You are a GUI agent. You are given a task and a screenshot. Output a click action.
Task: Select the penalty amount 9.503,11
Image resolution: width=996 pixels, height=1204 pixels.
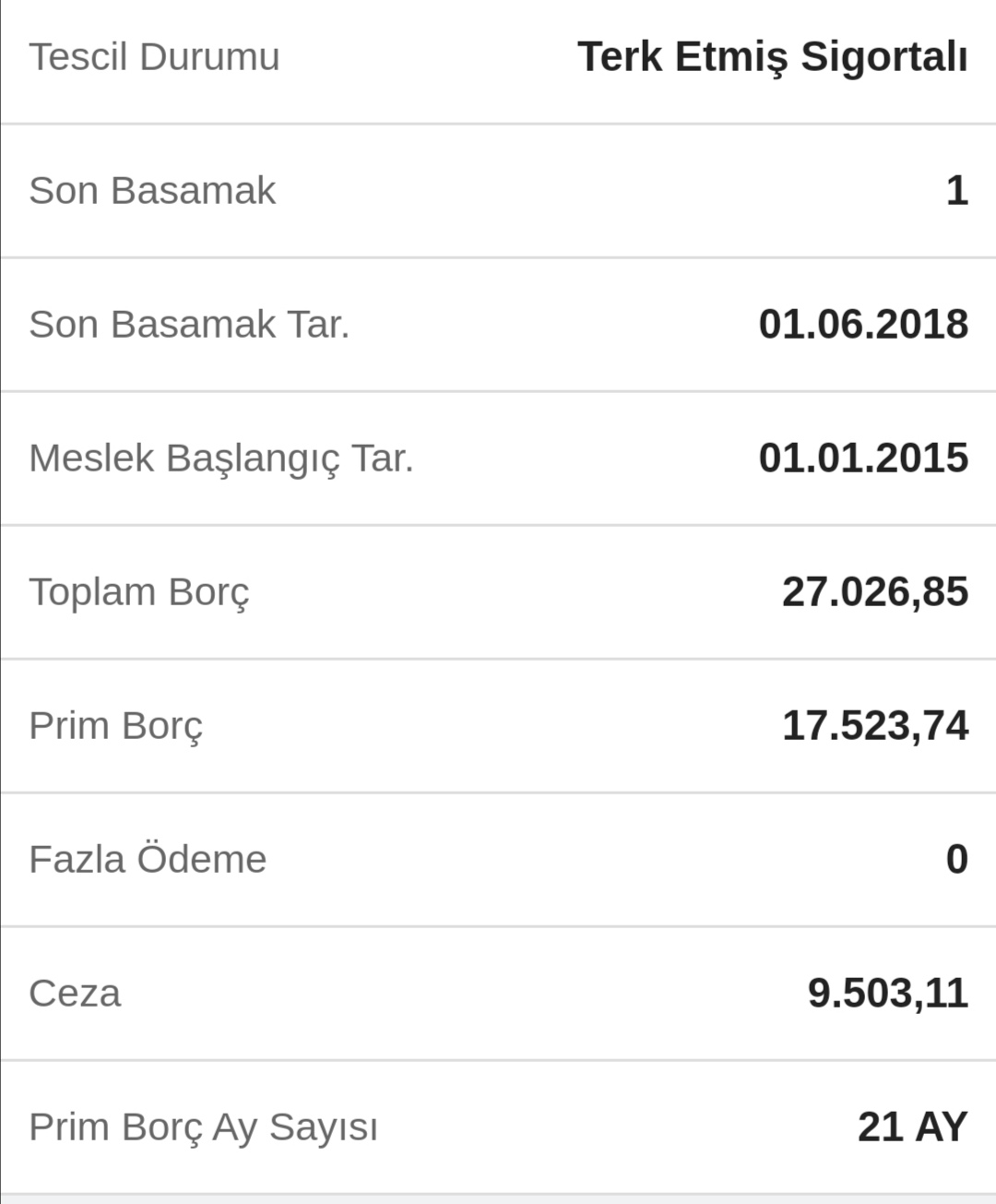(888, 994)
